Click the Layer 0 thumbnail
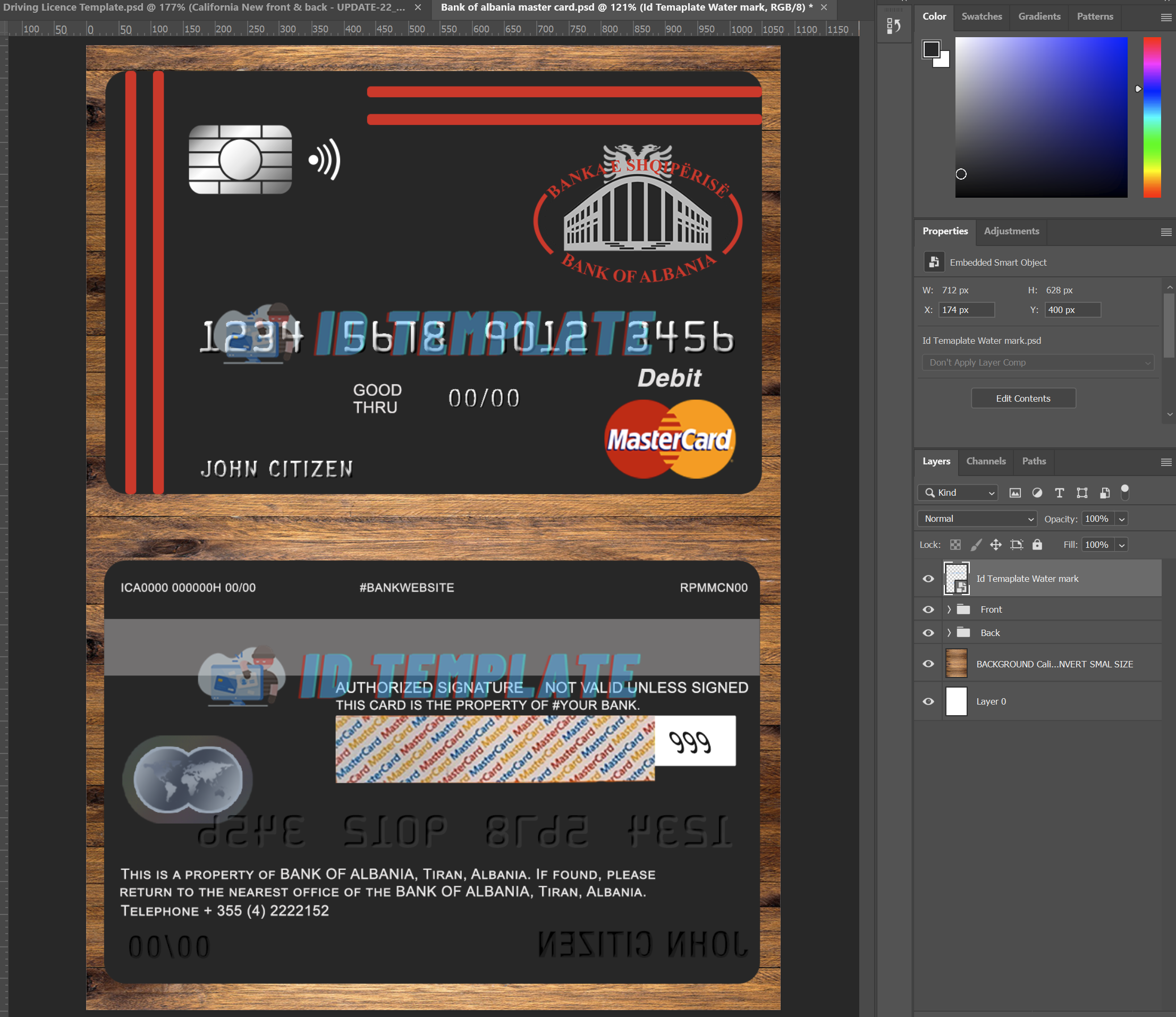The image size is (1176, 1017). [957, 701]
